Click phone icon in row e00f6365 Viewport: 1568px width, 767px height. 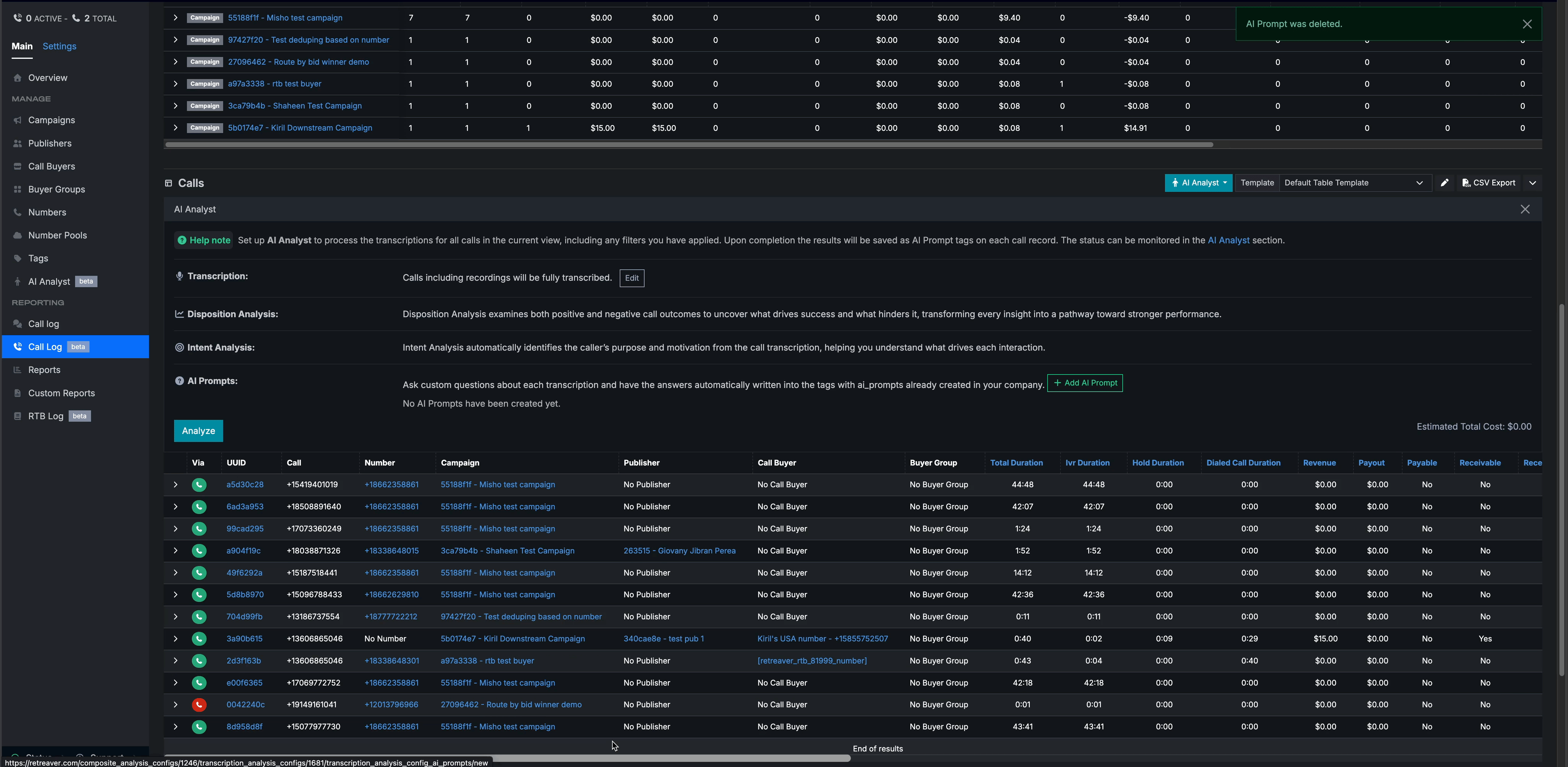point(199,683)
